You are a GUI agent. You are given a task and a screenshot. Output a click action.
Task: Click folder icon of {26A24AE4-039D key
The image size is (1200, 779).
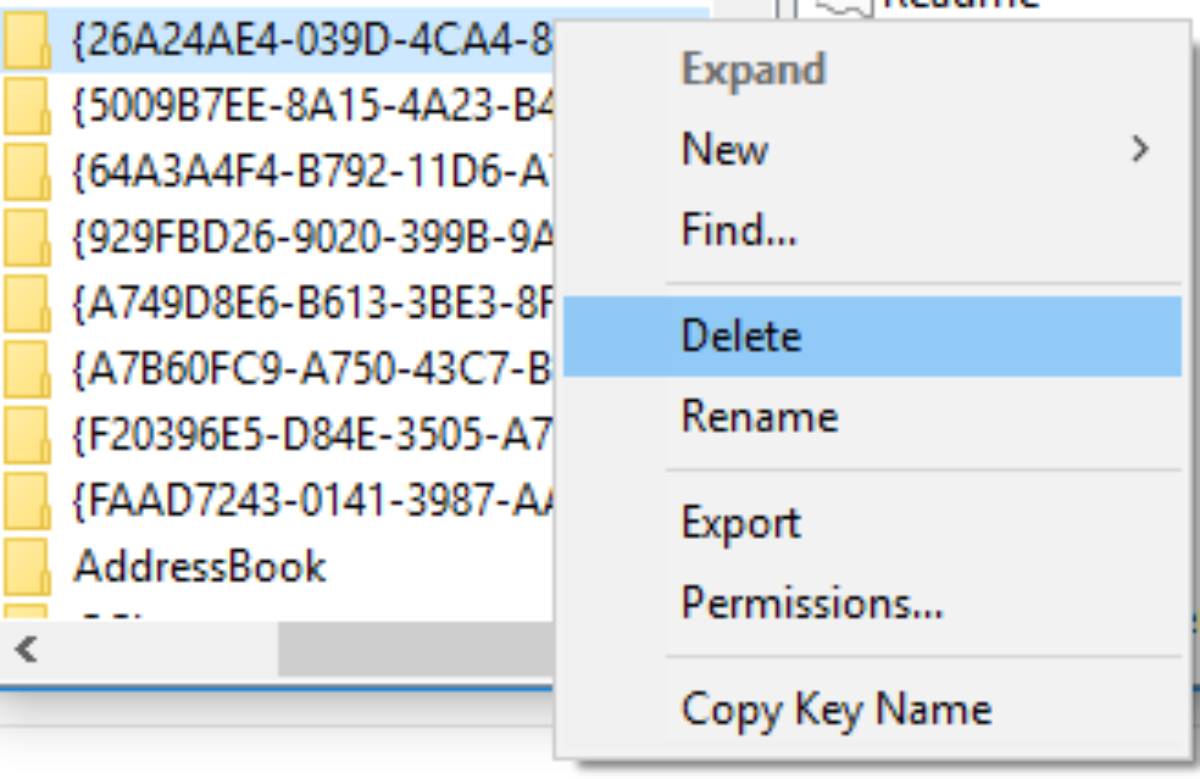26,41
